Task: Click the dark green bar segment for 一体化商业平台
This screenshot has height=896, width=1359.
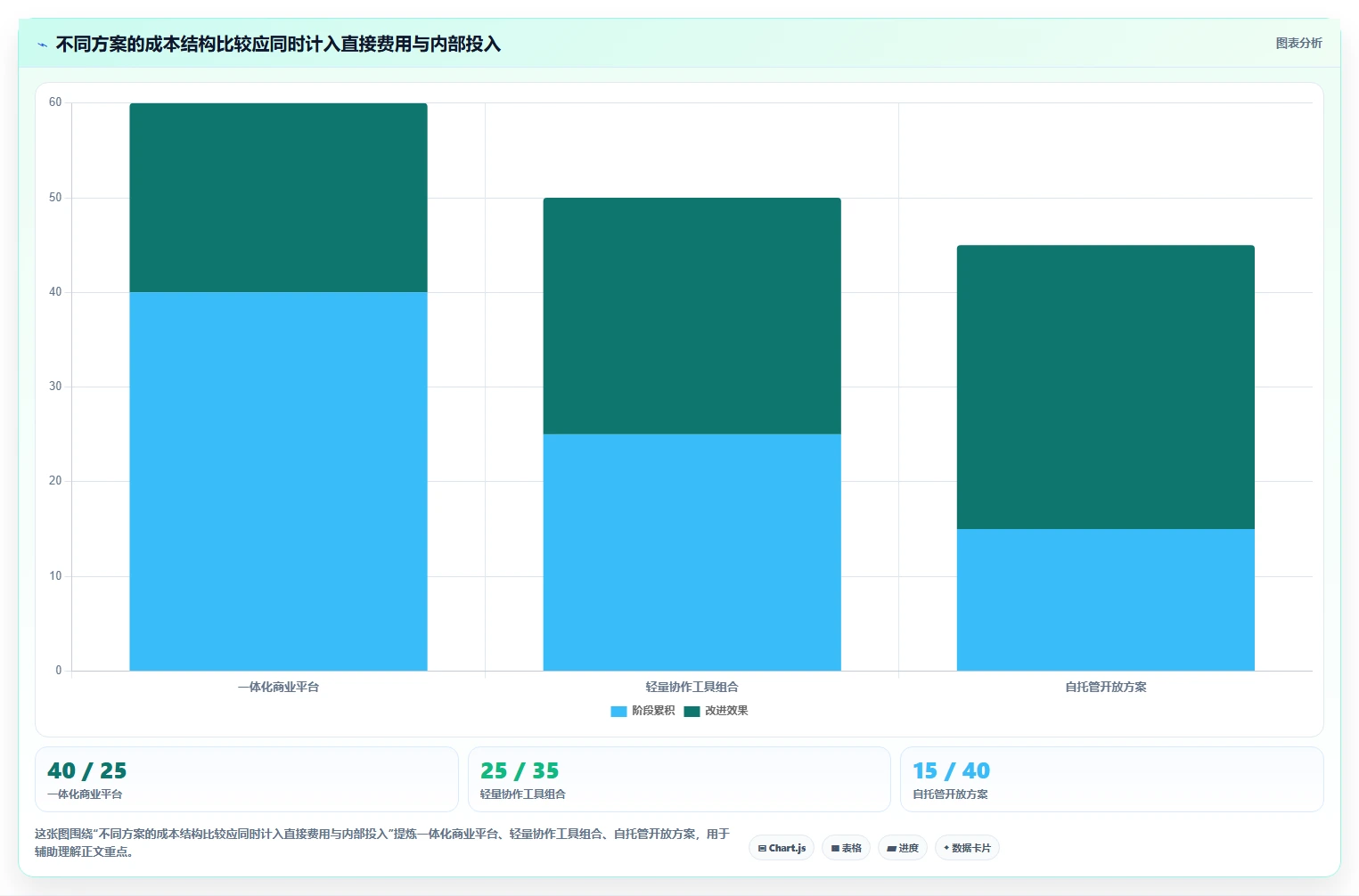Action: pos(278,198)
